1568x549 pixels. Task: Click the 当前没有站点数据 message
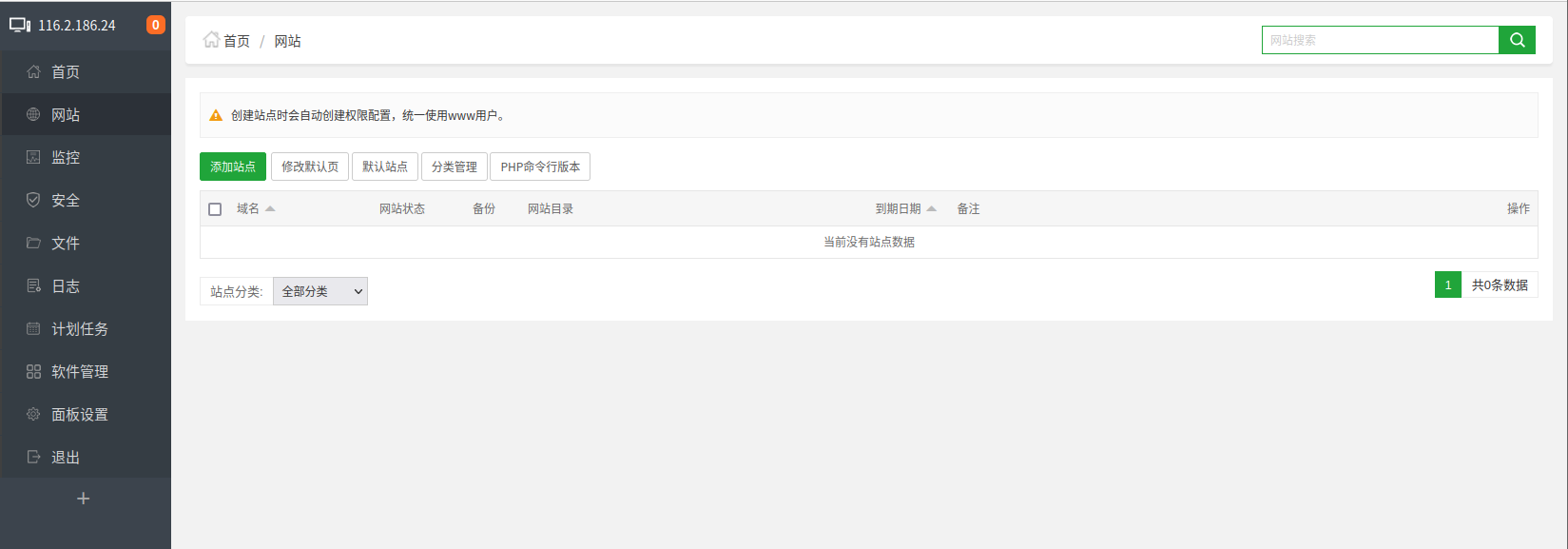click(x=869, y=242)
